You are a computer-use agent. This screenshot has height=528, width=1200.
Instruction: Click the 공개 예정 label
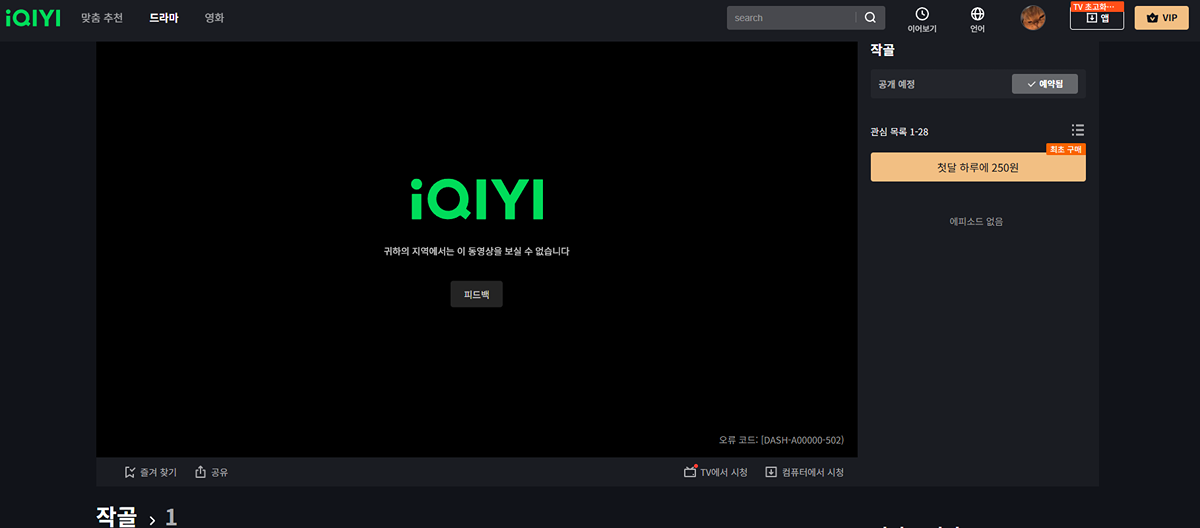897,84
